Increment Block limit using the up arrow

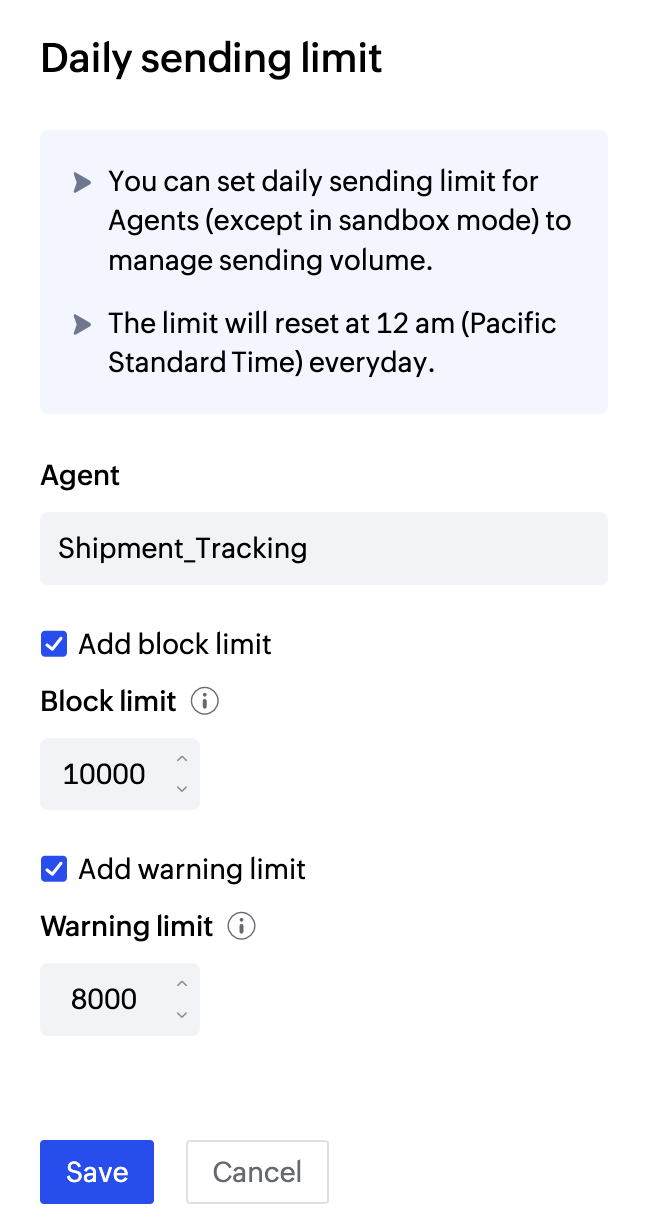click(x=182, y=760)
